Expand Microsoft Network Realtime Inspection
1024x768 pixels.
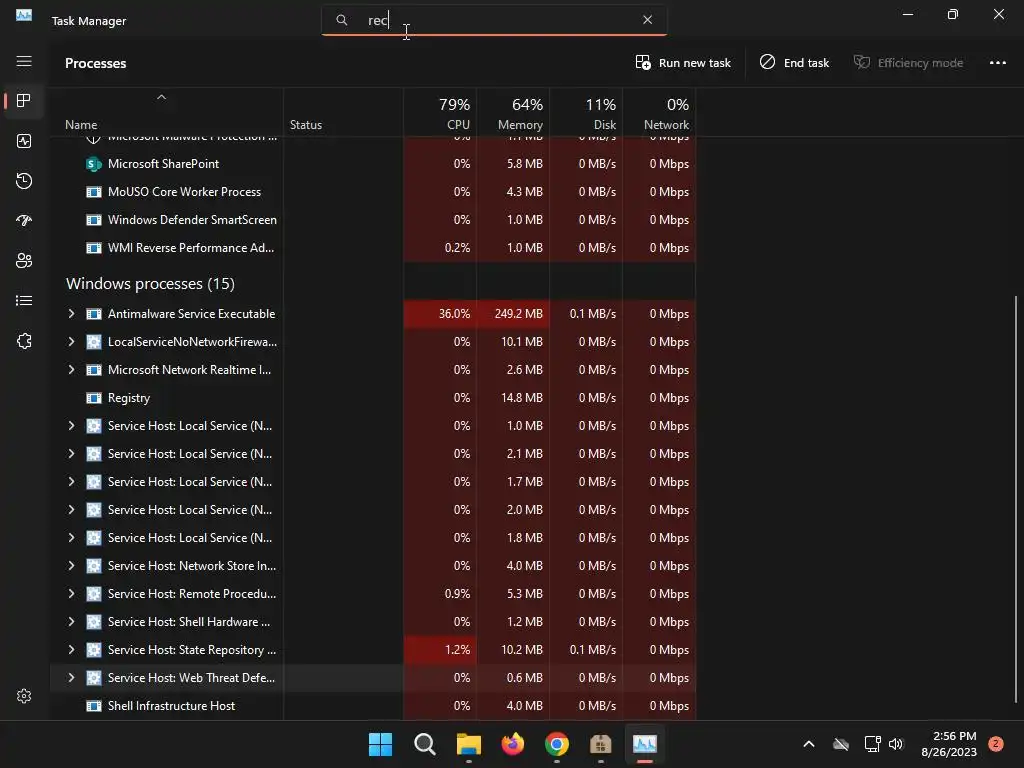tap(71, 370)
